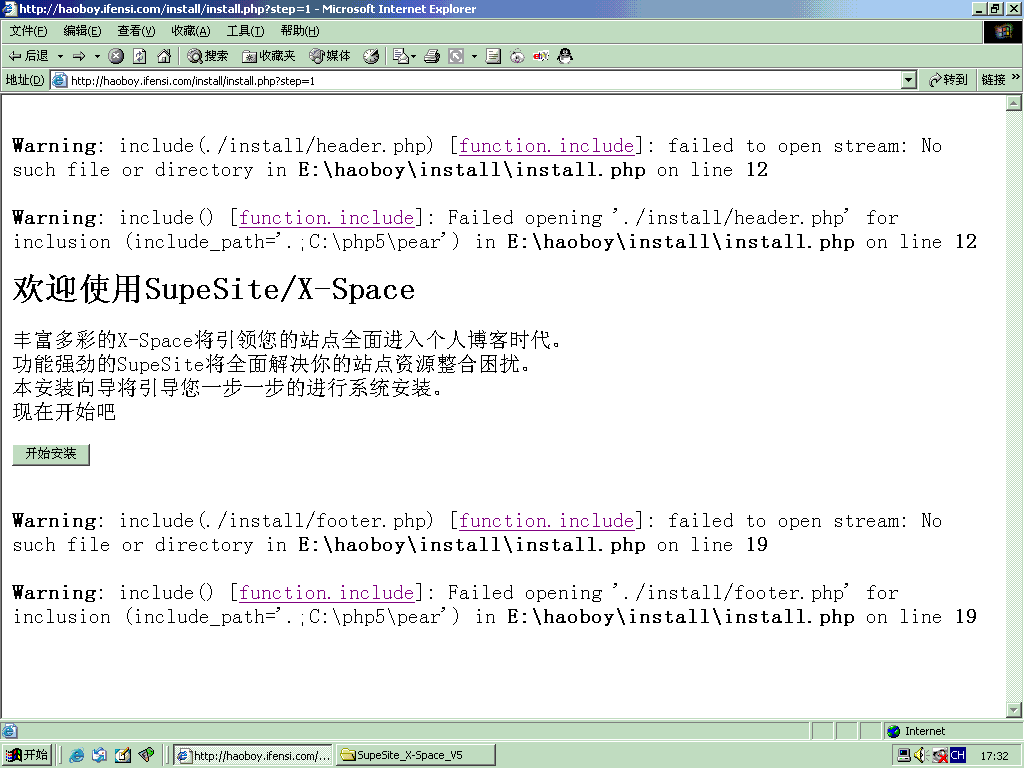Click the 开始安装 (Start install) button

[51, 454]
